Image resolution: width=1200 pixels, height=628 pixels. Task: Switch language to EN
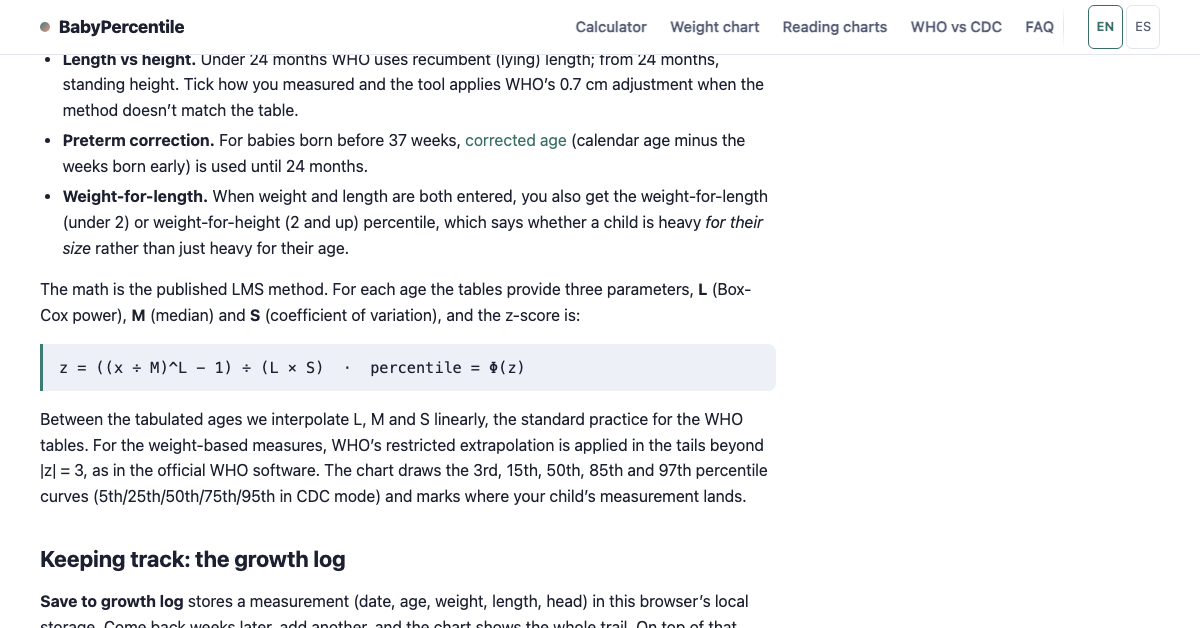point(1105,27)
